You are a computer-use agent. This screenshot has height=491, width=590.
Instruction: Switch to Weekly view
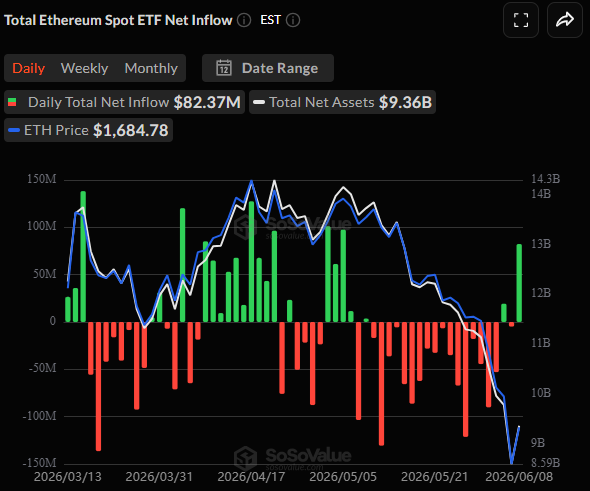(x=84, y=68)
